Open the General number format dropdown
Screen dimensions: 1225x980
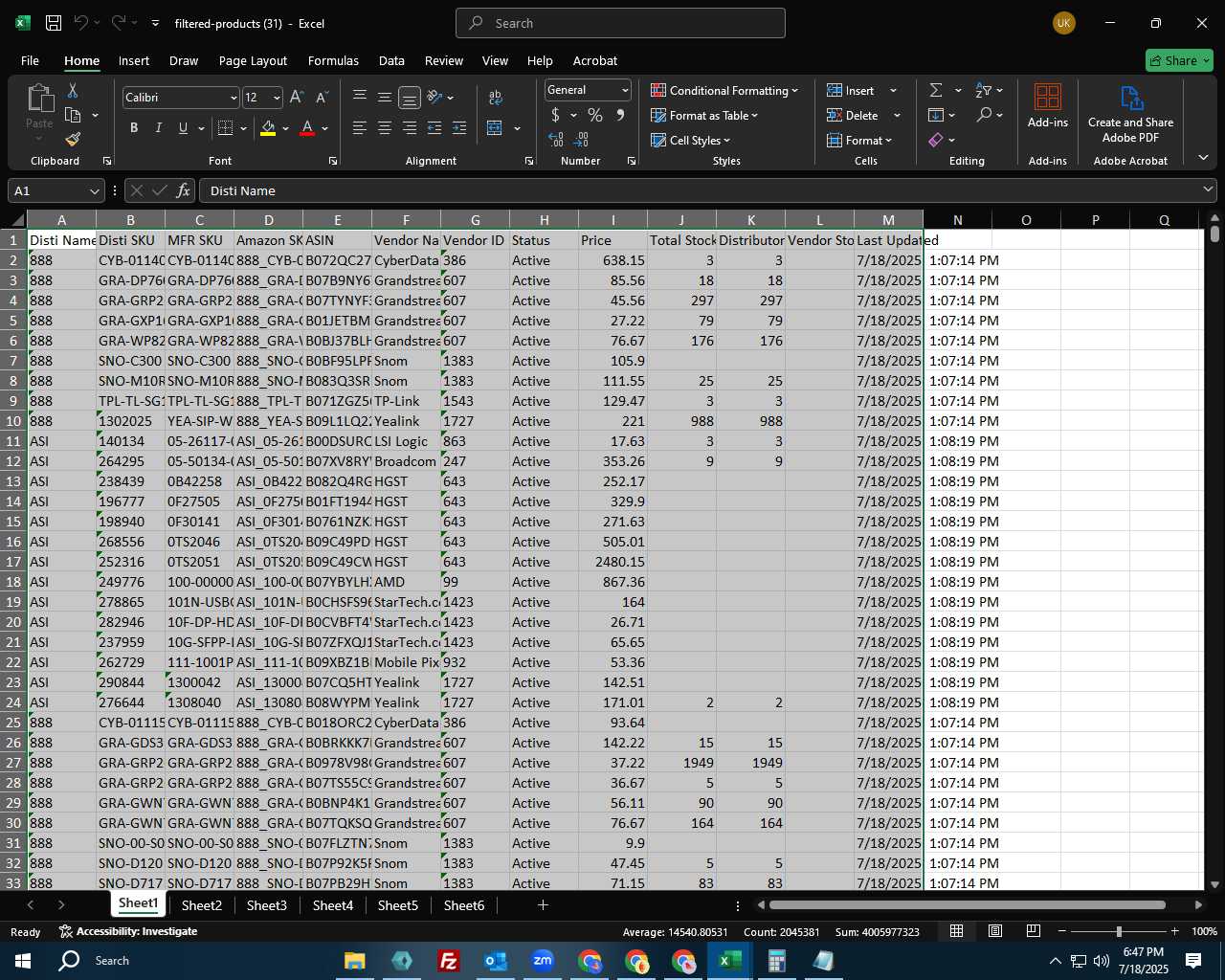point(625,90)
